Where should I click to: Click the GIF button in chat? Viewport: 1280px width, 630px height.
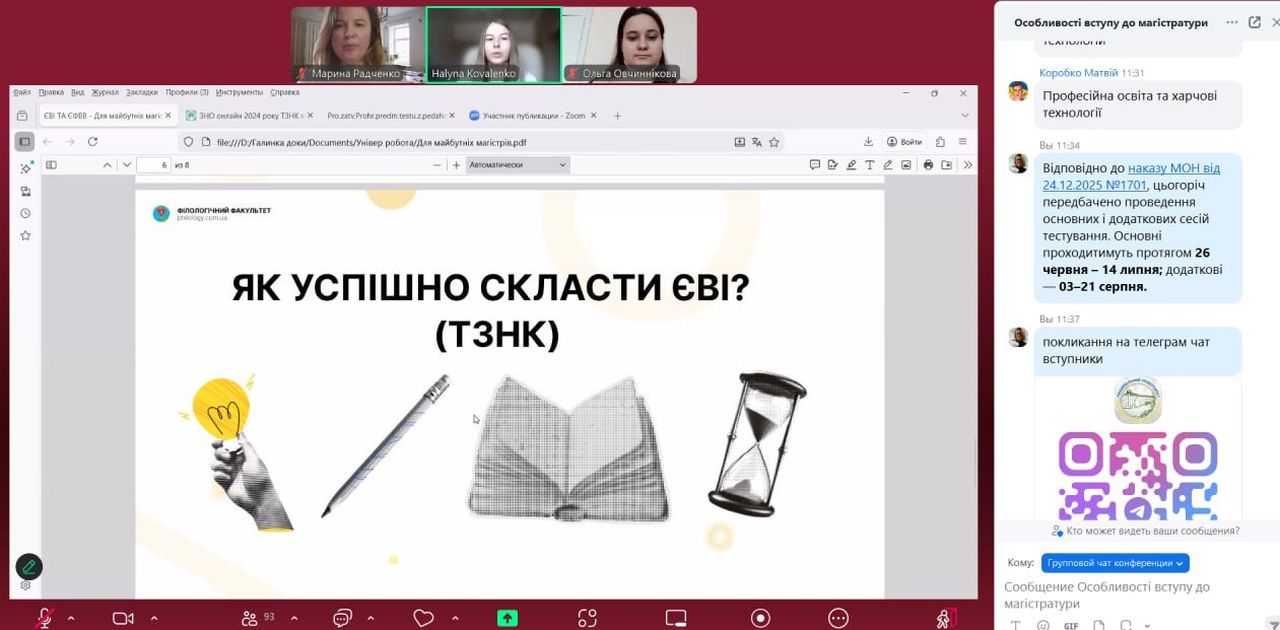pyautogui.click(x=1071, y=625)
